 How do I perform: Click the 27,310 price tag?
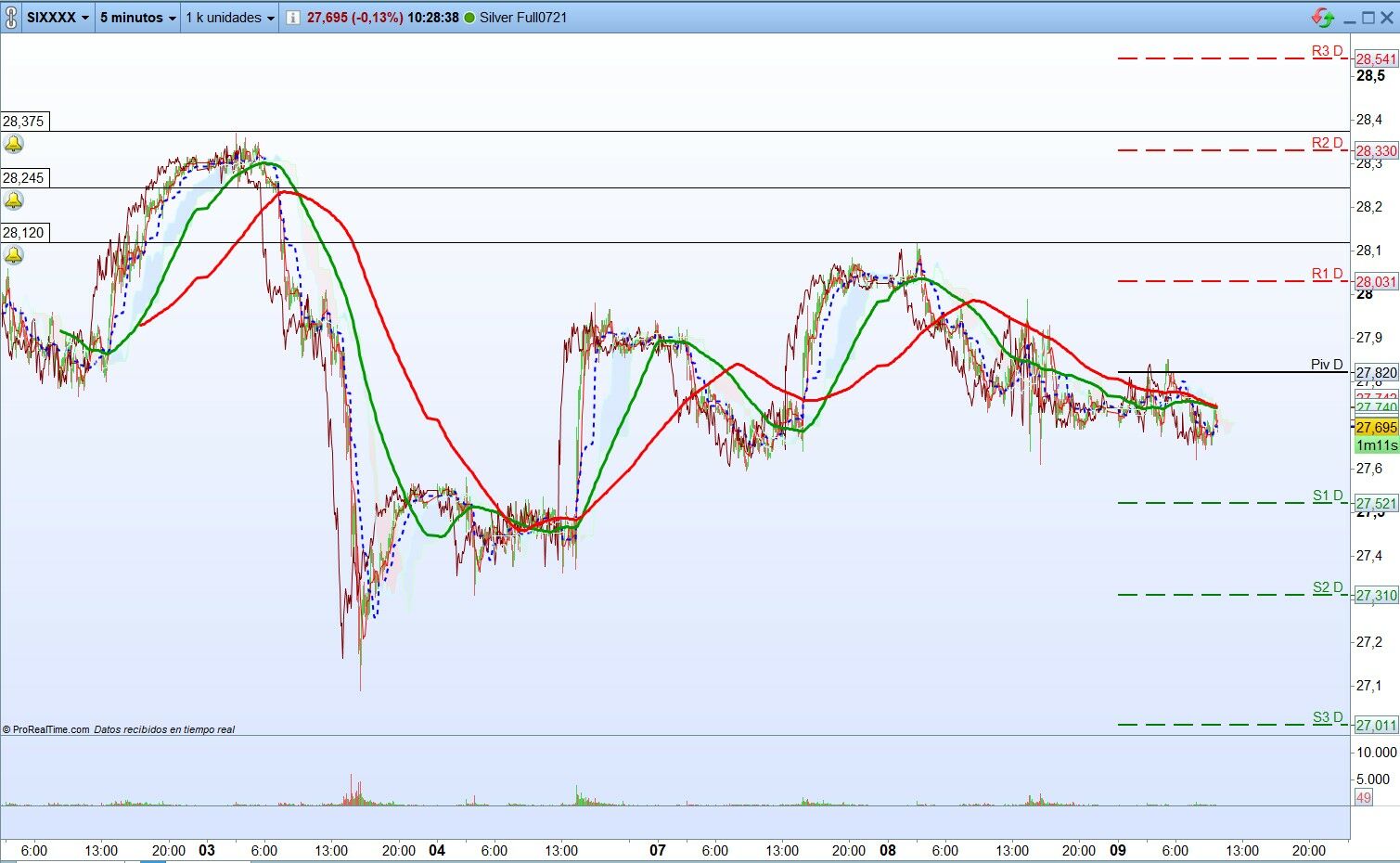click(x=1376, y=596)
